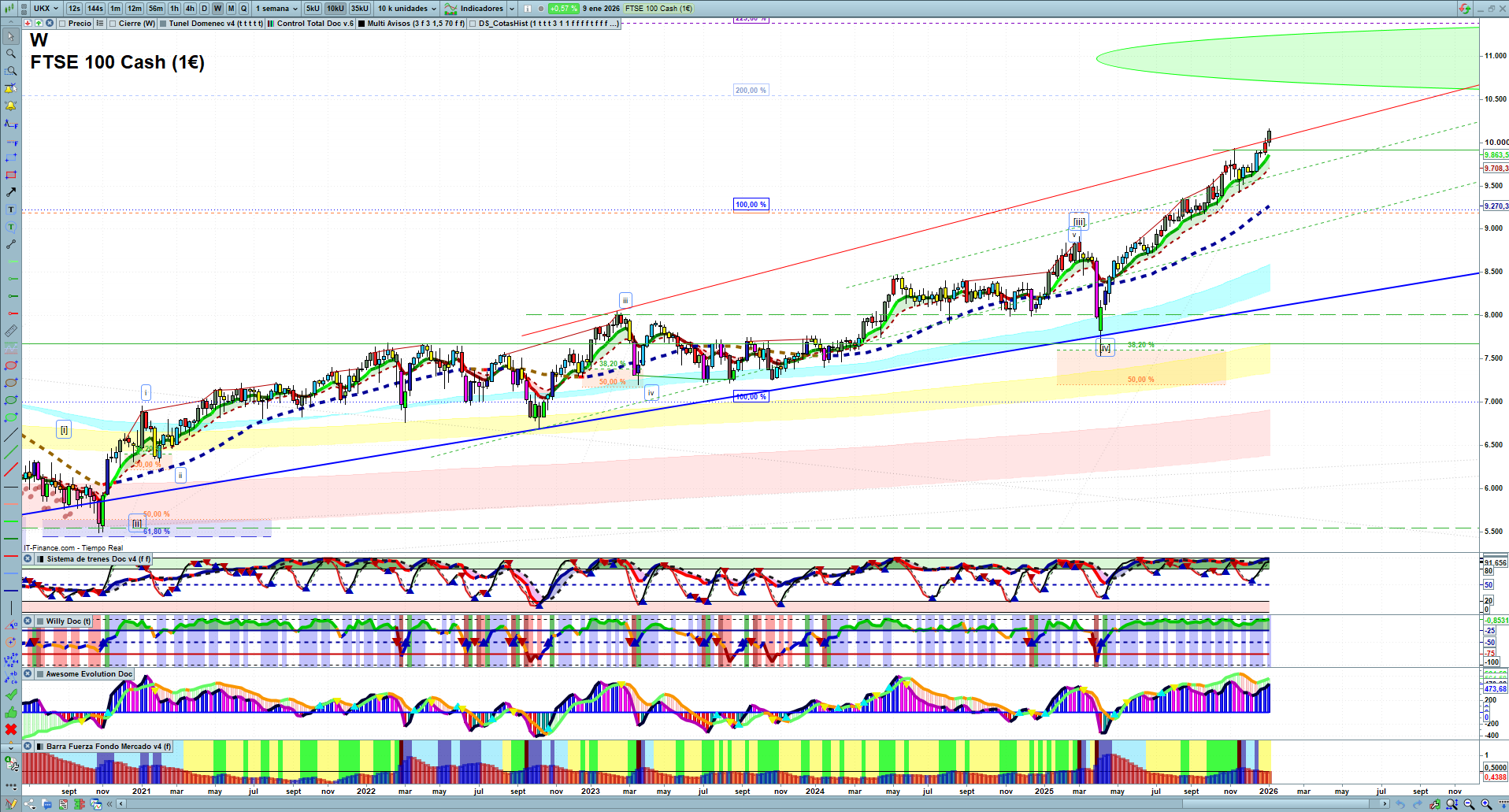Open the '1 semana' timeframe dropdown
Viewport: 1509px width, 812px height.
click(x=276, y=9)
